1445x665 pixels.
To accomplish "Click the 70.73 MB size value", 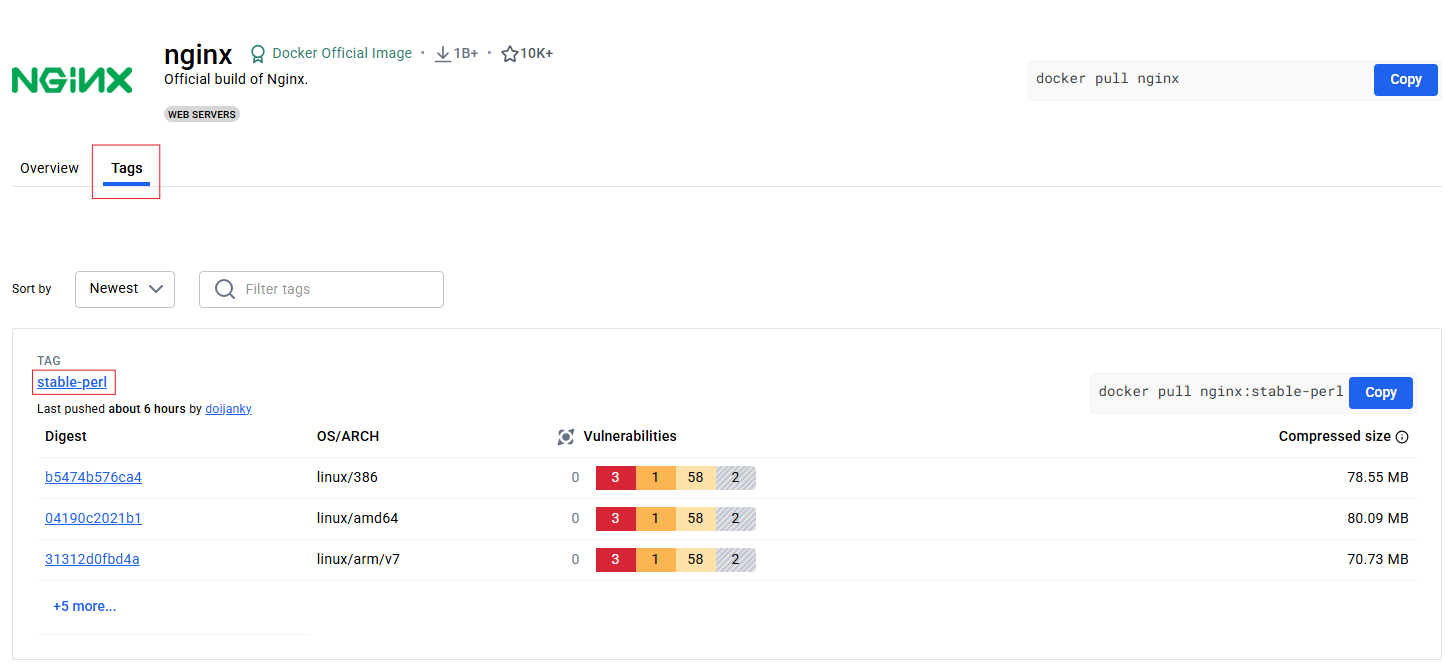I will tap(1377, 560).
